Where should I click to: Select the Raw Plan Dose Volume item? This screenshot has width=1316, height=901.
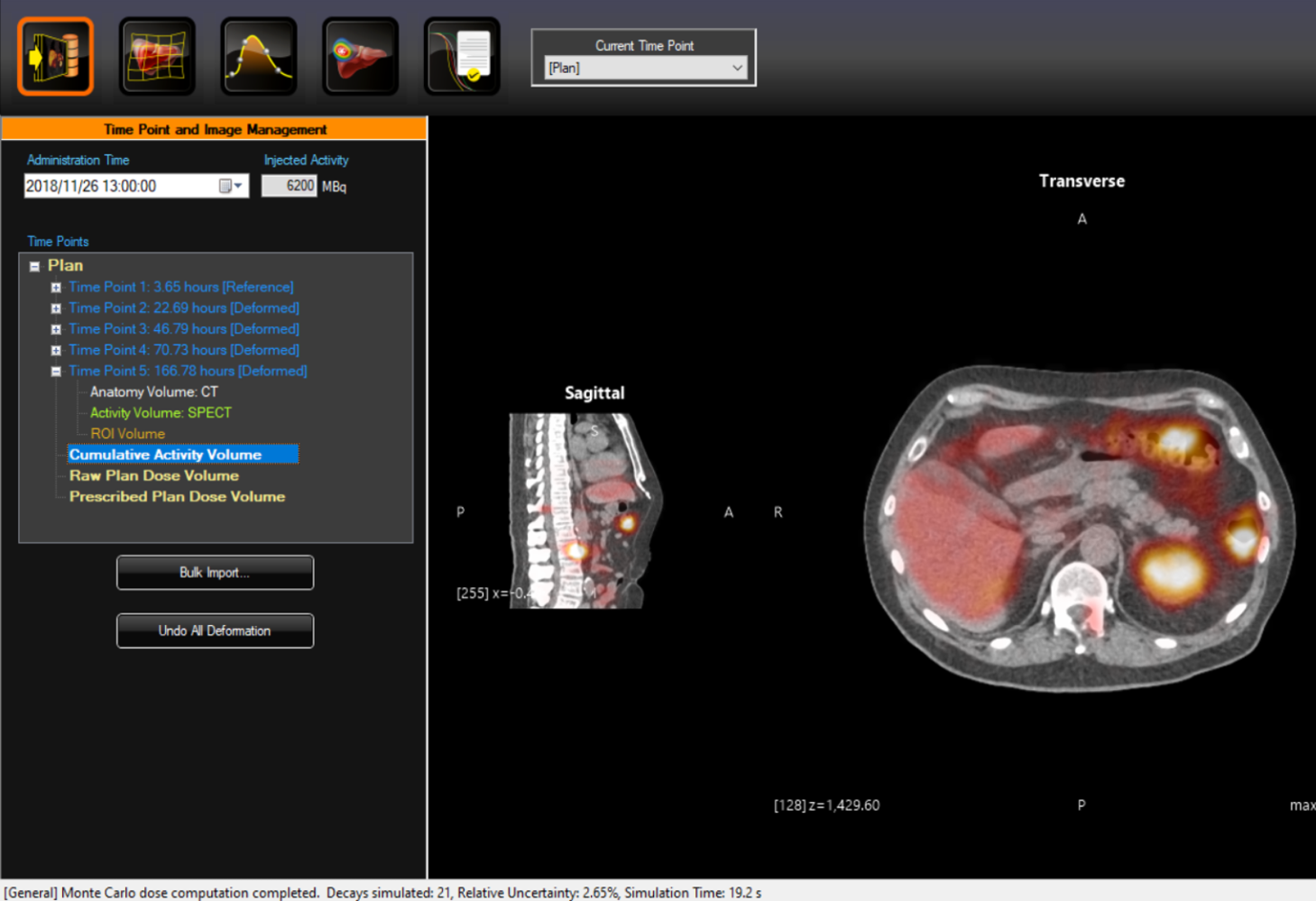pos(154,475)
